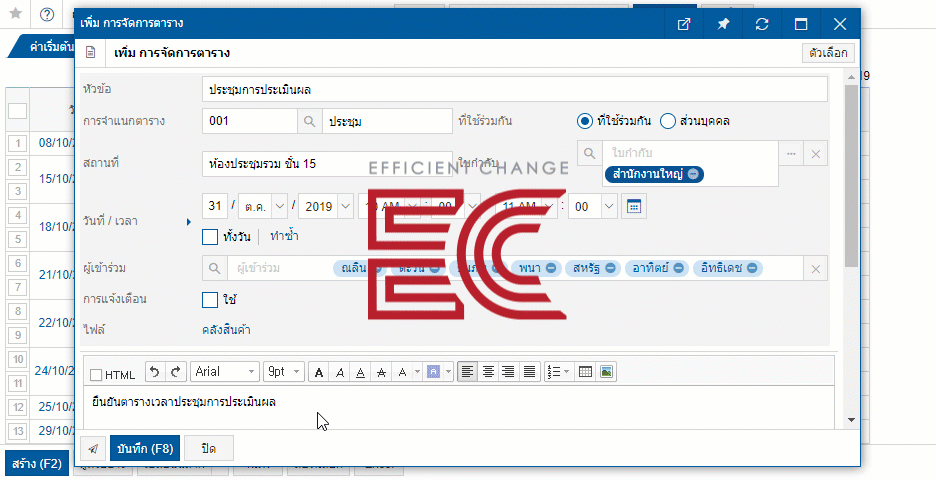Enable the การแจ้งเตือน ใช้ checkbox
This screenshot has height=480, width=936.
coord(210,300)
